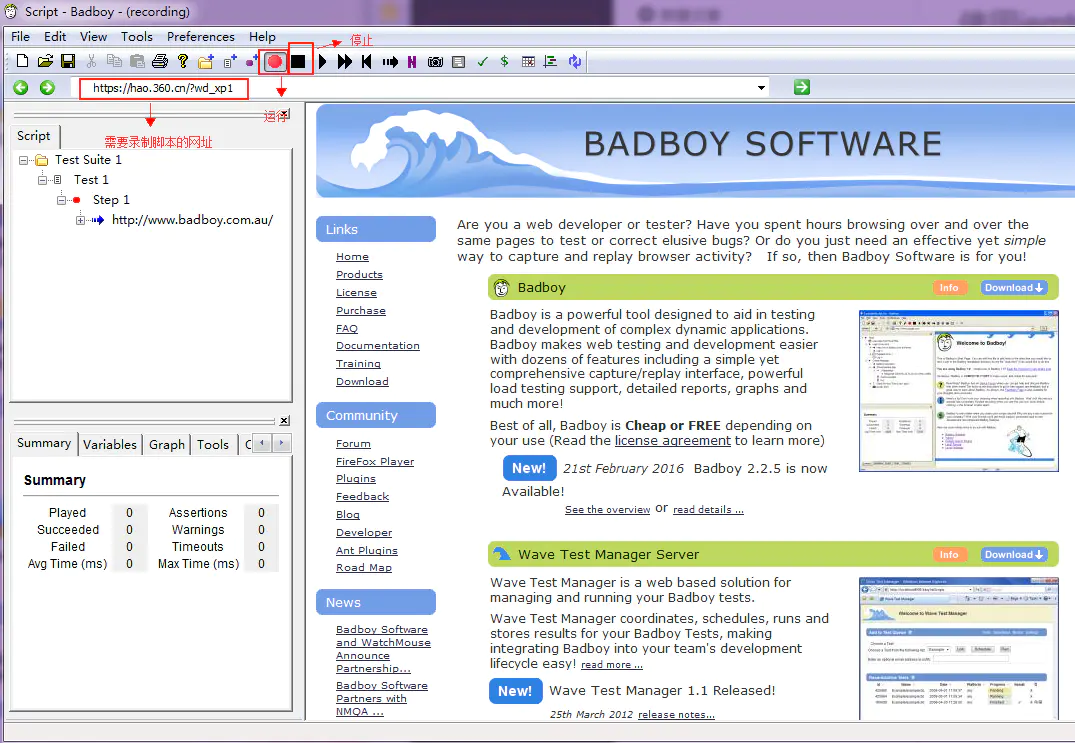The height and width of the screenshot is (743, 1075).
Task: Switch to the Graph tab
Action: pos(167,444)
